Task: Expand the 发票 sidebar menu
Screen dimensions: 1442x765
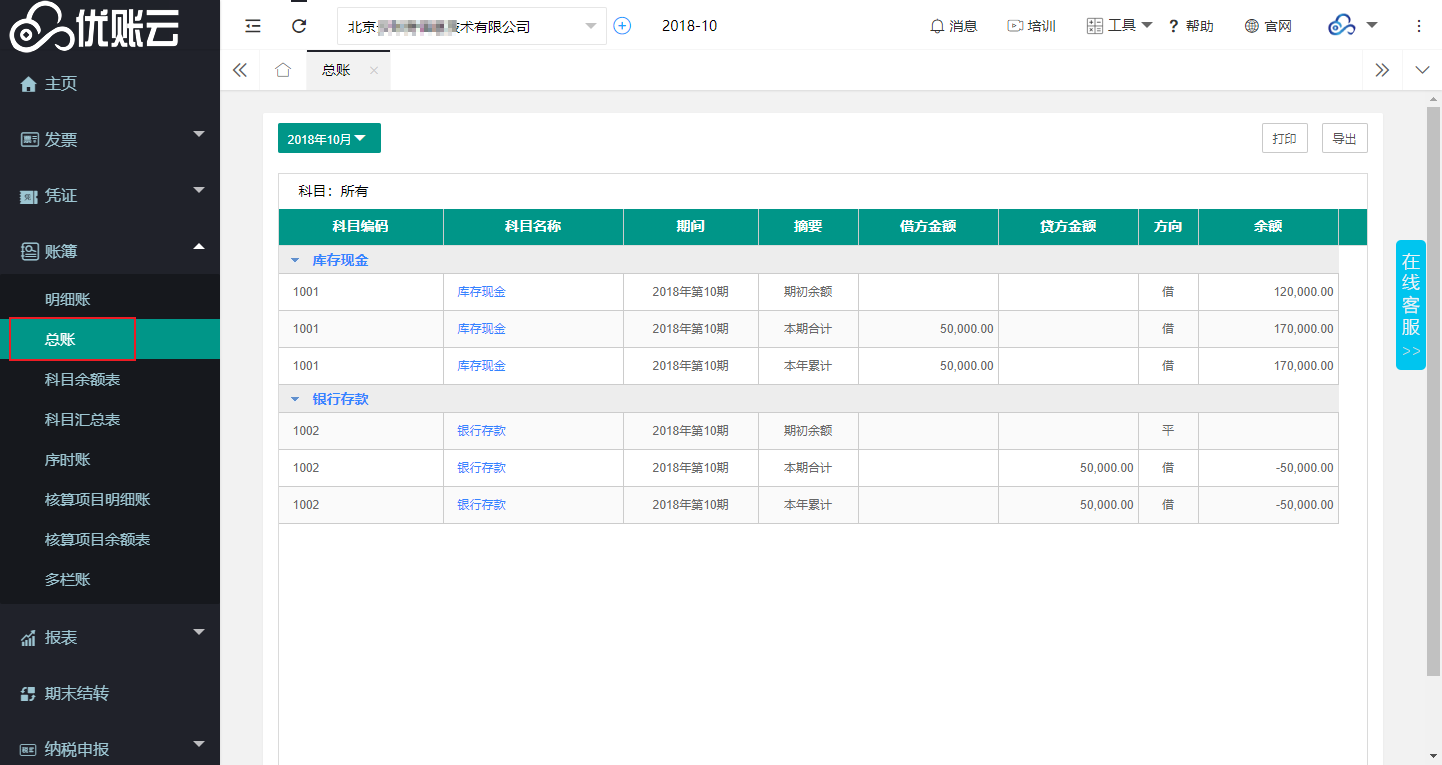Action: coord(110,140)
